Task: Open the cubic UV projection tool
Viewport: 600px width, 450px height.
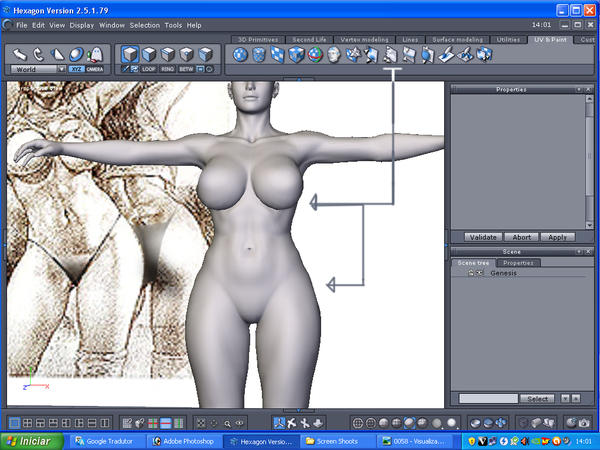Action: point(296,55)
